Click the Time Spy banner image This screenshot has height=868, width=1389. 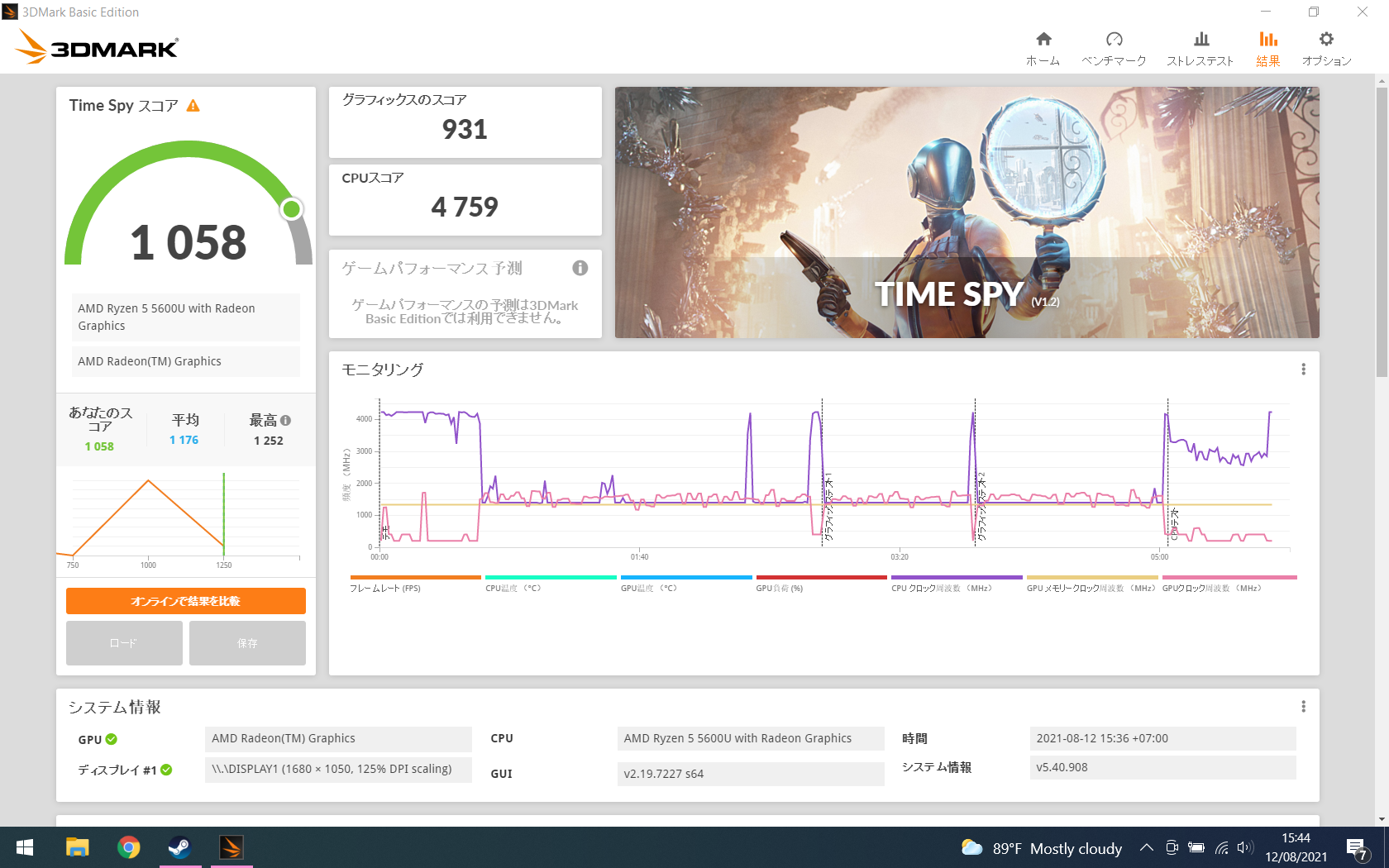(x=967, y=212)
